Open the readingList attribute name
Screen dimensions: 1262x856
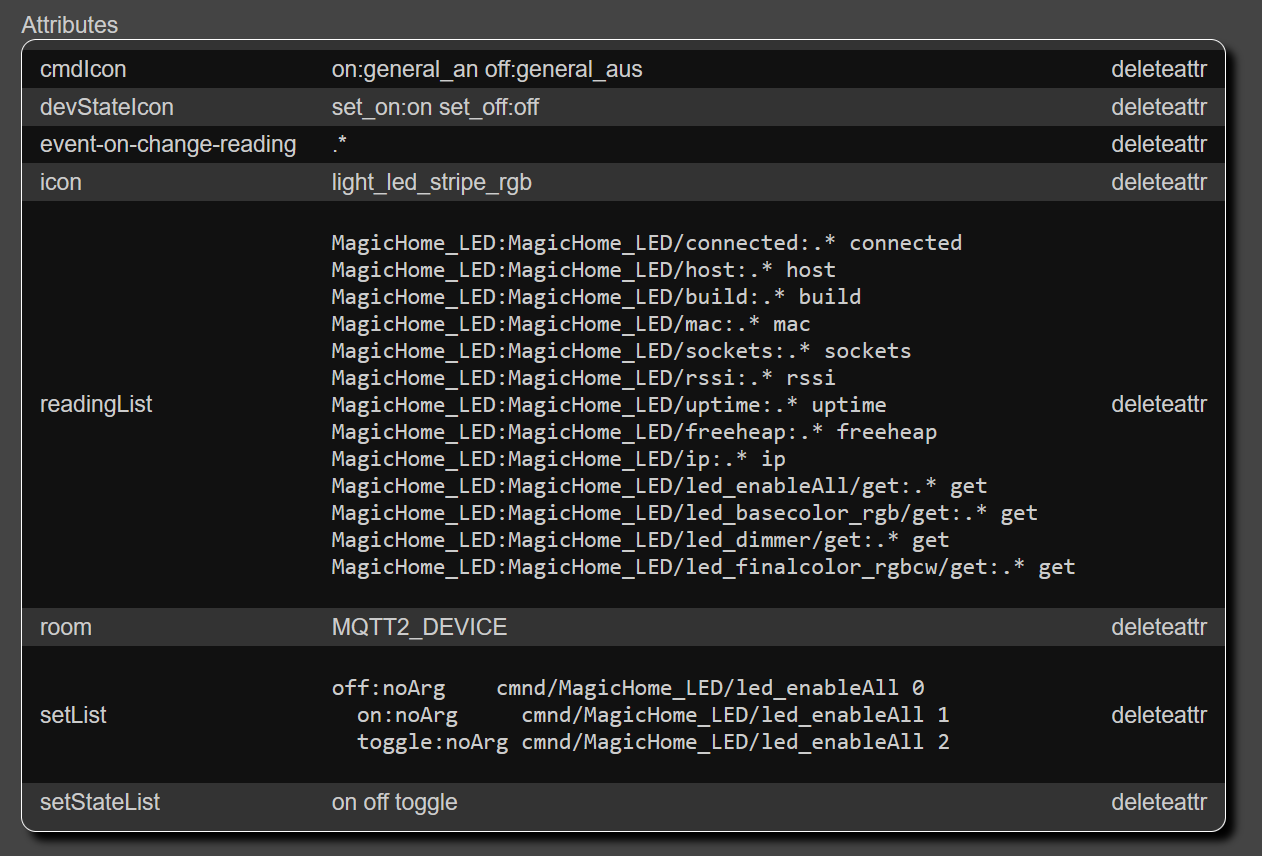[96, 405]
